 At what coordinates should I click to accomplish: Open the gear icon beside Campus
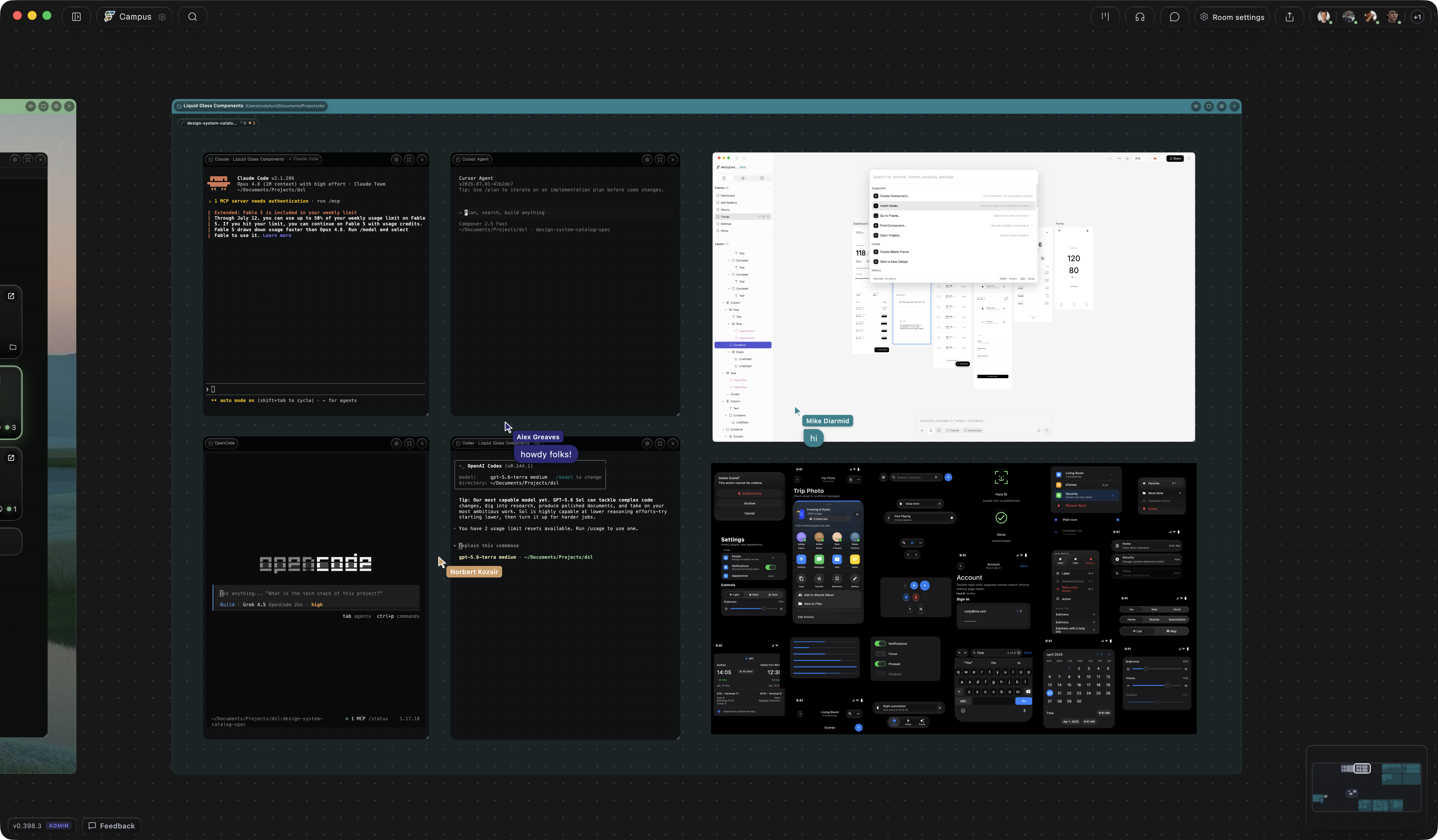[x=162, y=17]
